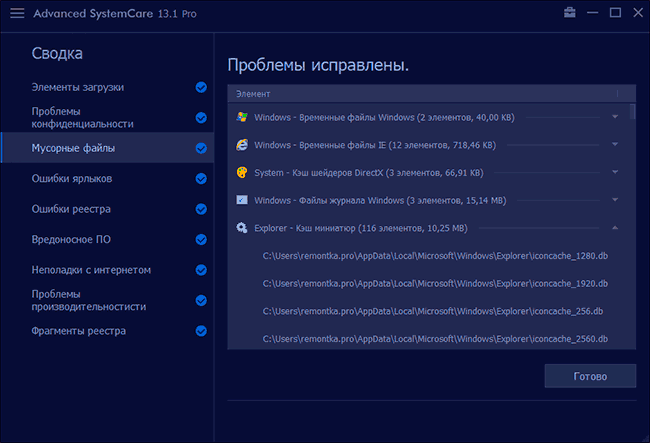This screenshot has width=650, height=443.
Task: Select the iconcache_2560.db file path
Action: coord(435,339)
